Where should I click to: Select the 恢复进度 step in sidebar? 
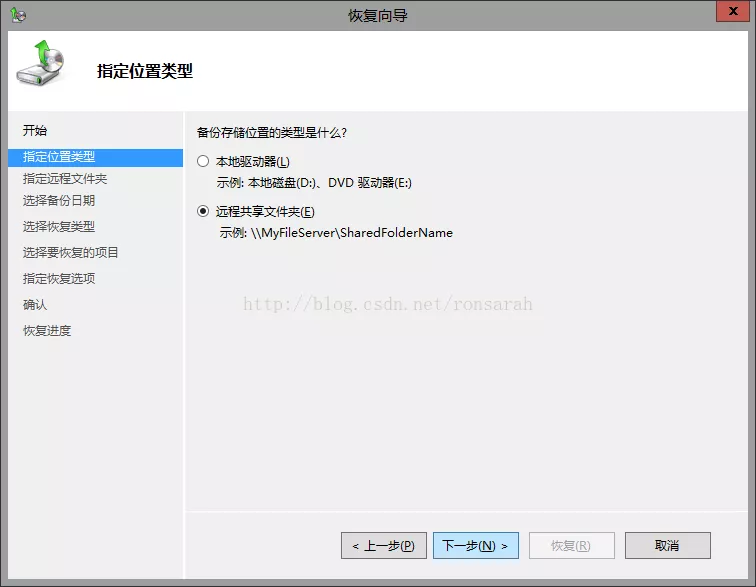pyautogui.click(x=47, y=331)
